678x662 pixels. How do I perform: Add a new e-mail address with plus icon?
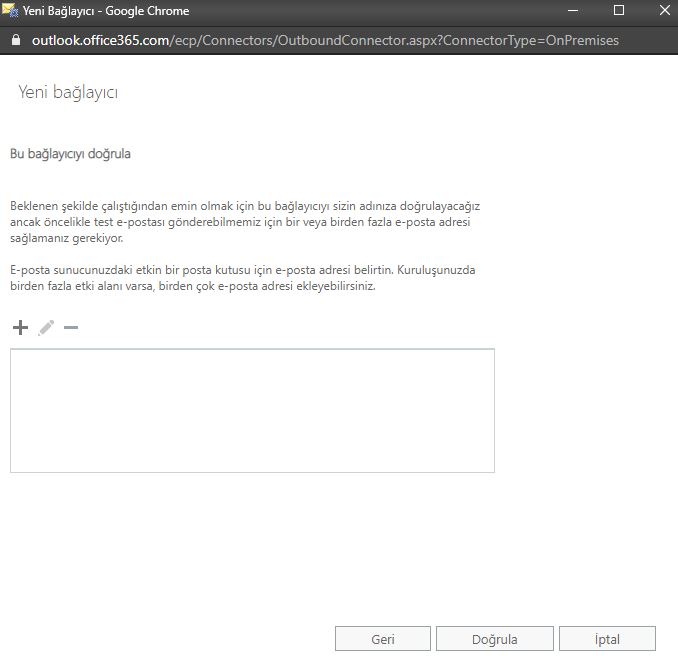[20, 327]
